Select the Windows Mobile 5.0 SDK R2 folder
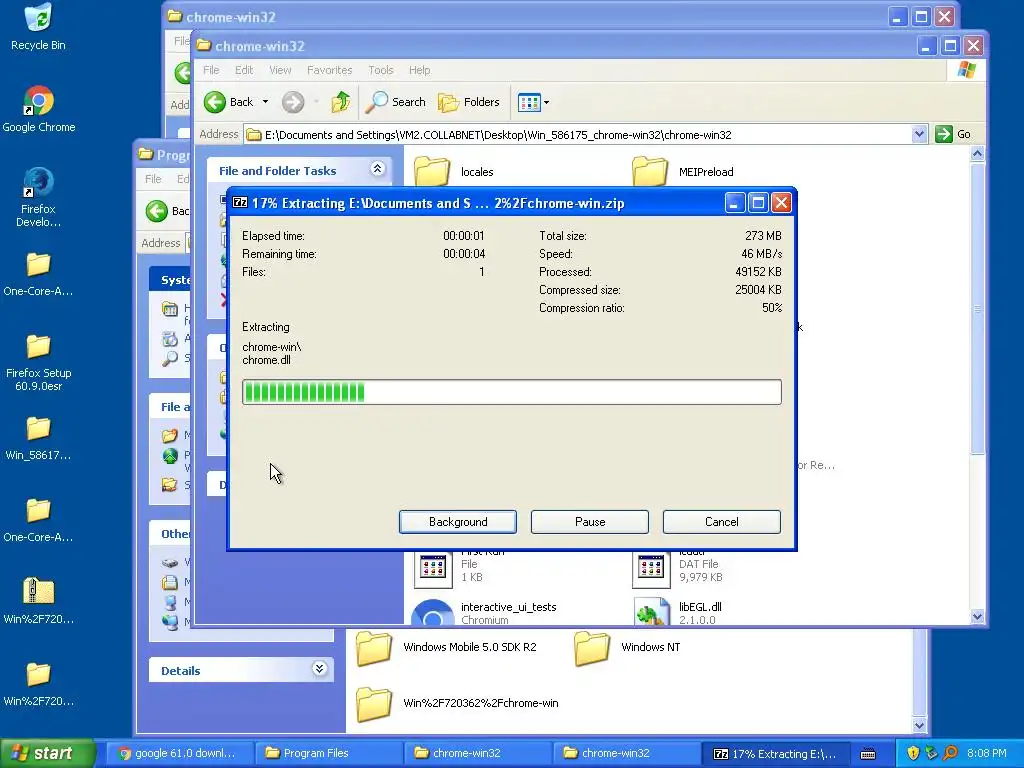This screenshot has height=768, width=1024. pos(446,648)
